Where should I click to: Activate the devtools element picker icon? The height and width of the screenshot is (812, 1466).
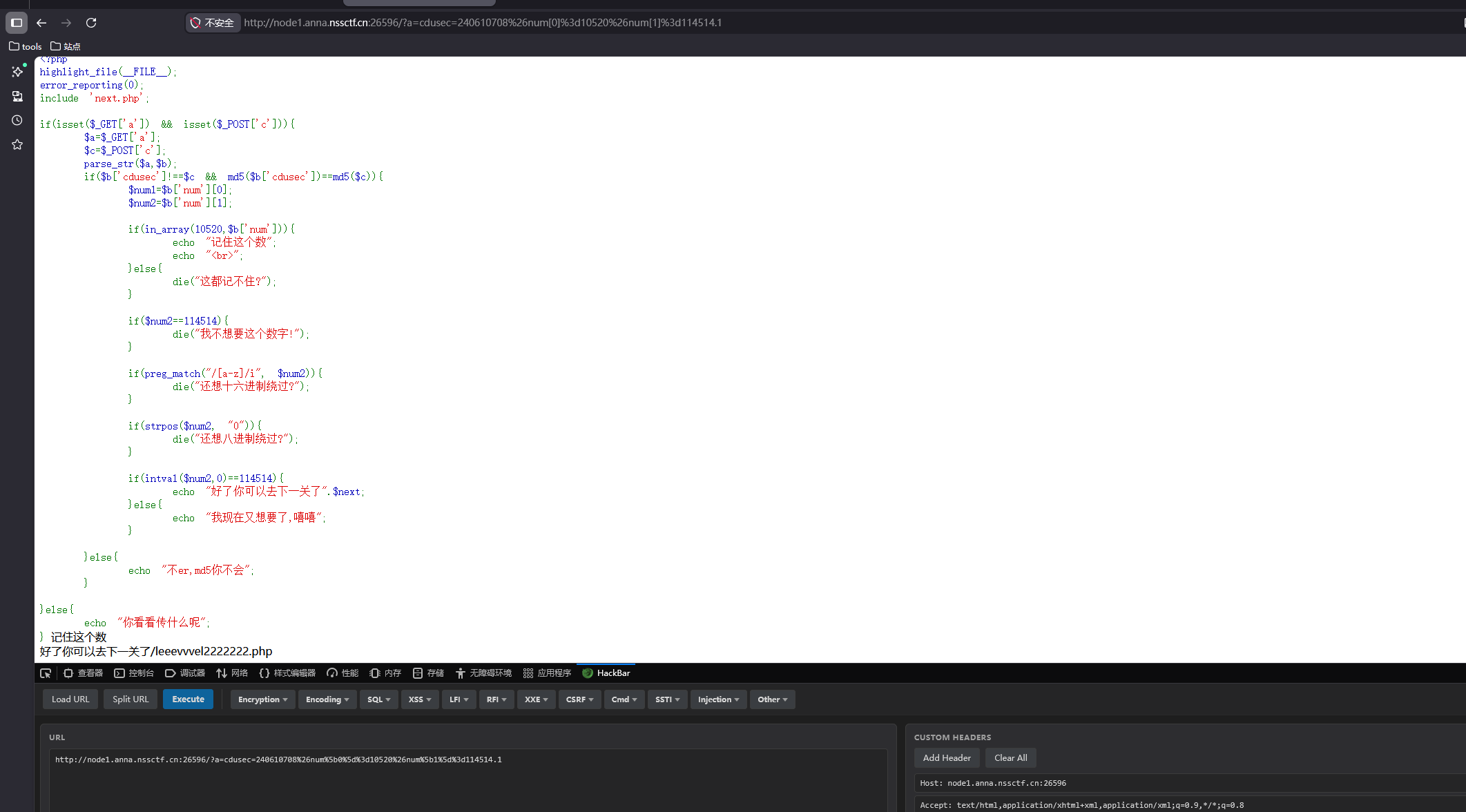pyautogui.click(x=46, y=673)
